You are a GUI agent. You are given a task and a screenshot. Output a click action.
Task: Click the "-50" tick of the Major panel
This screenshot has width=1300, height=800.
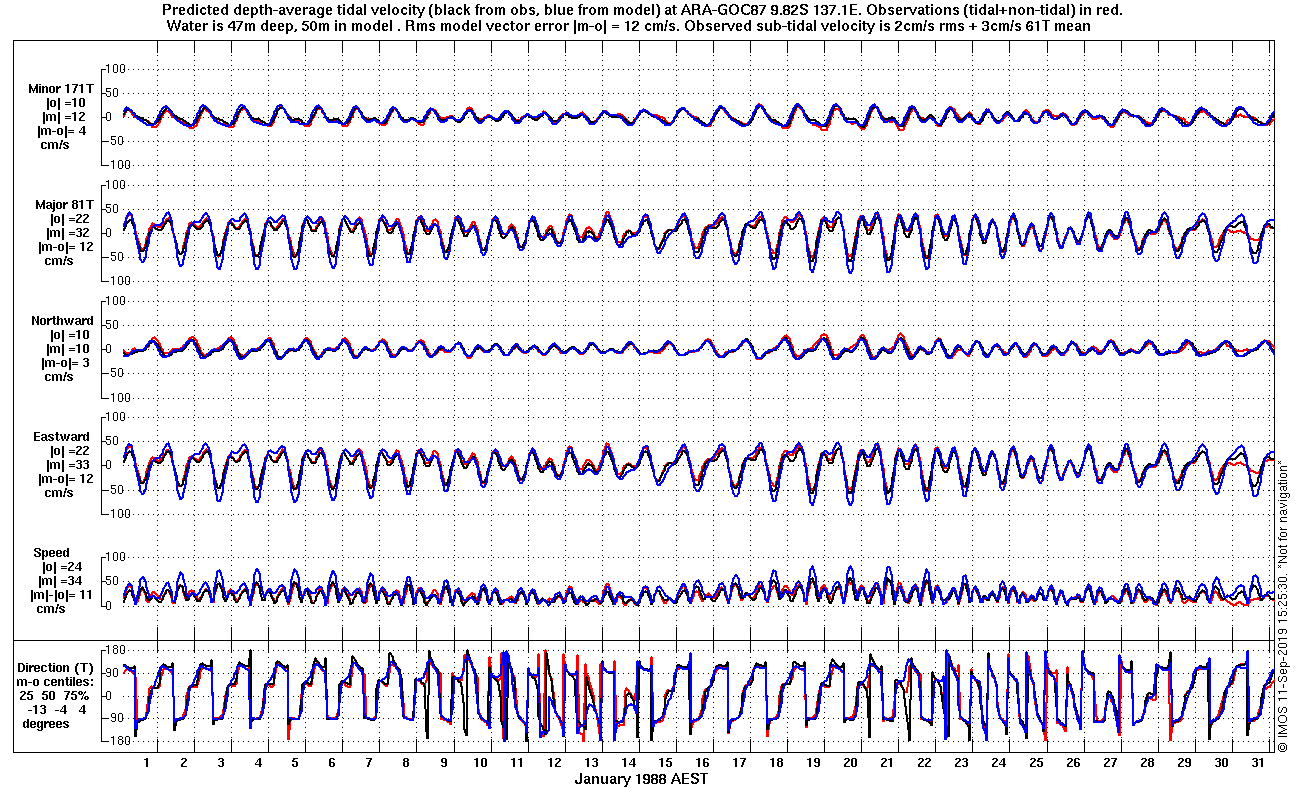[112, 257]
